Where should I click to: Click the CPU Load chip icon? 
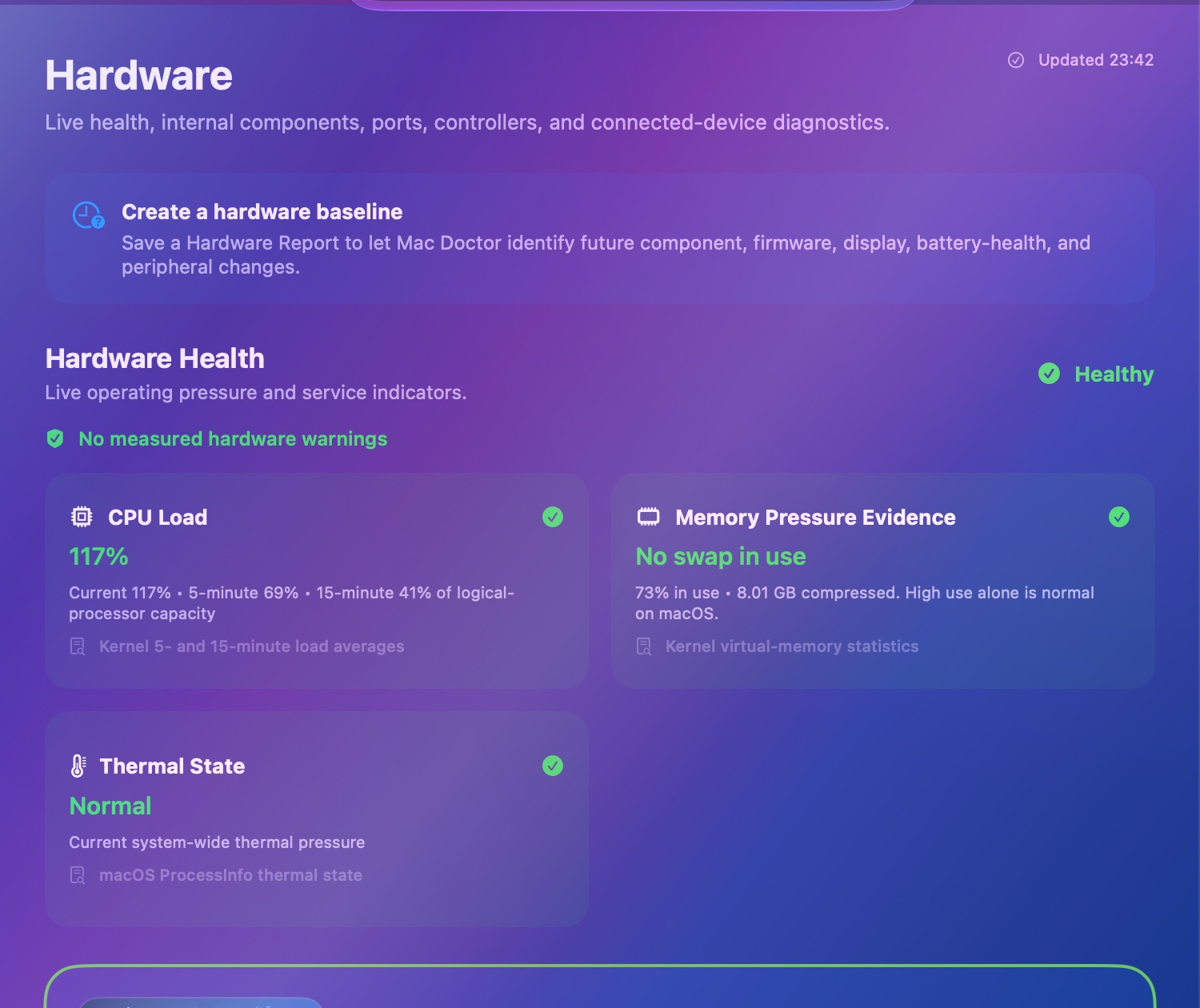82,517
